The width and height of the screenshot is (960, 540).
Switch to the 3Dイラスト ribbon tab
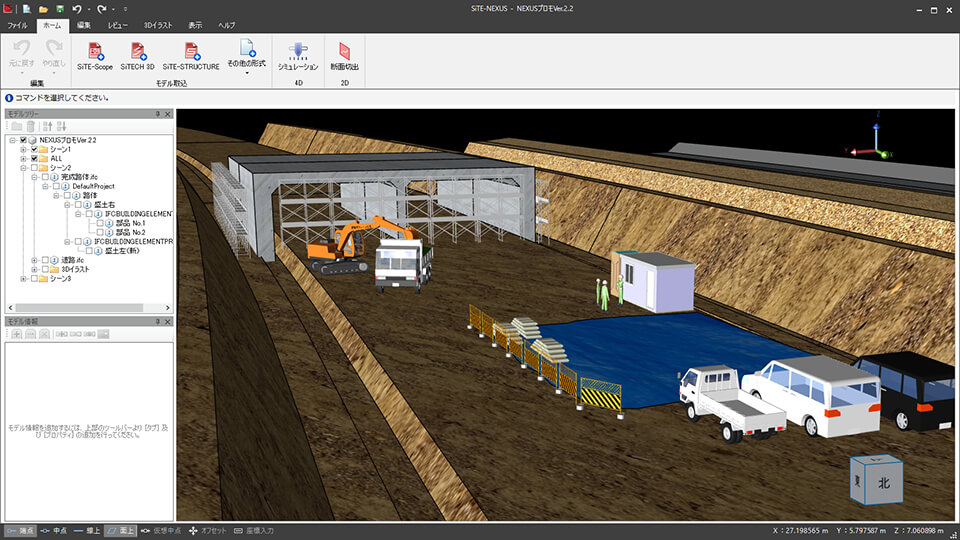tap(158, 25)
